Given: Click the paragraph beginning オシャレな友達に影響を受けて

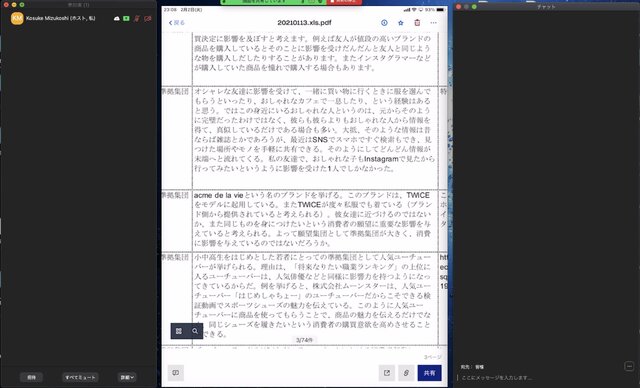Looking at the screenshot, I should tap(314, 130).
